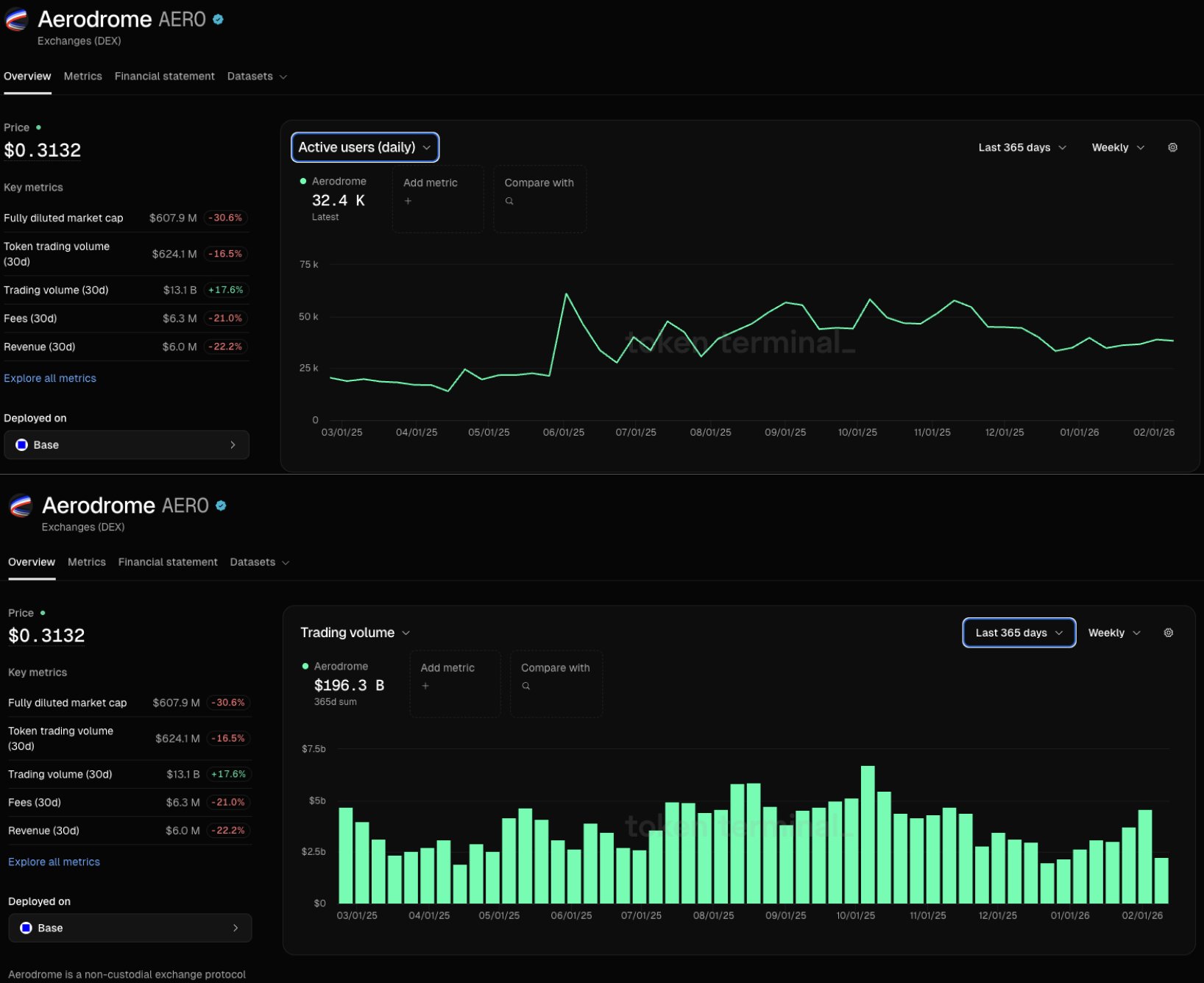The height and width of the screenshot is (983, 1204).
Task: Open settings gear on Trading volume chart
Action: 1168,633
